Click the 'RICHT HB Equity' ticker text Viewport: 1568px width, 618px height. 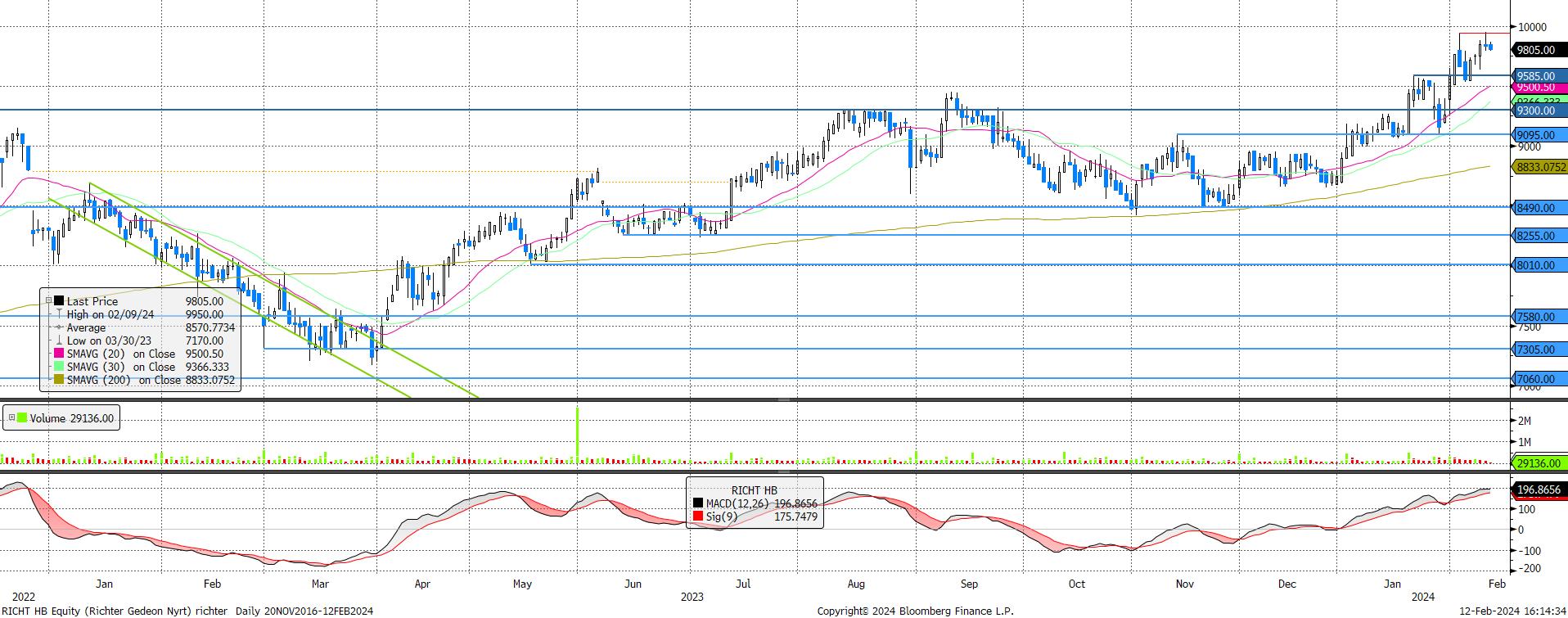[x=41, y=611]
